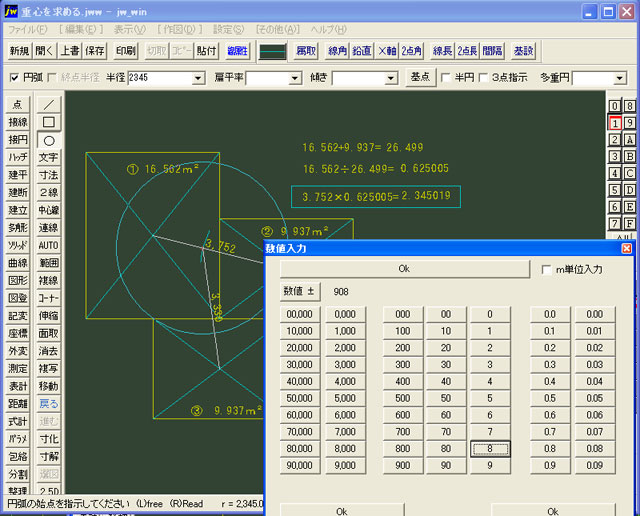Click the 5,000 number button
Viewport: 640px width, 516px height.
click(345, 398)
